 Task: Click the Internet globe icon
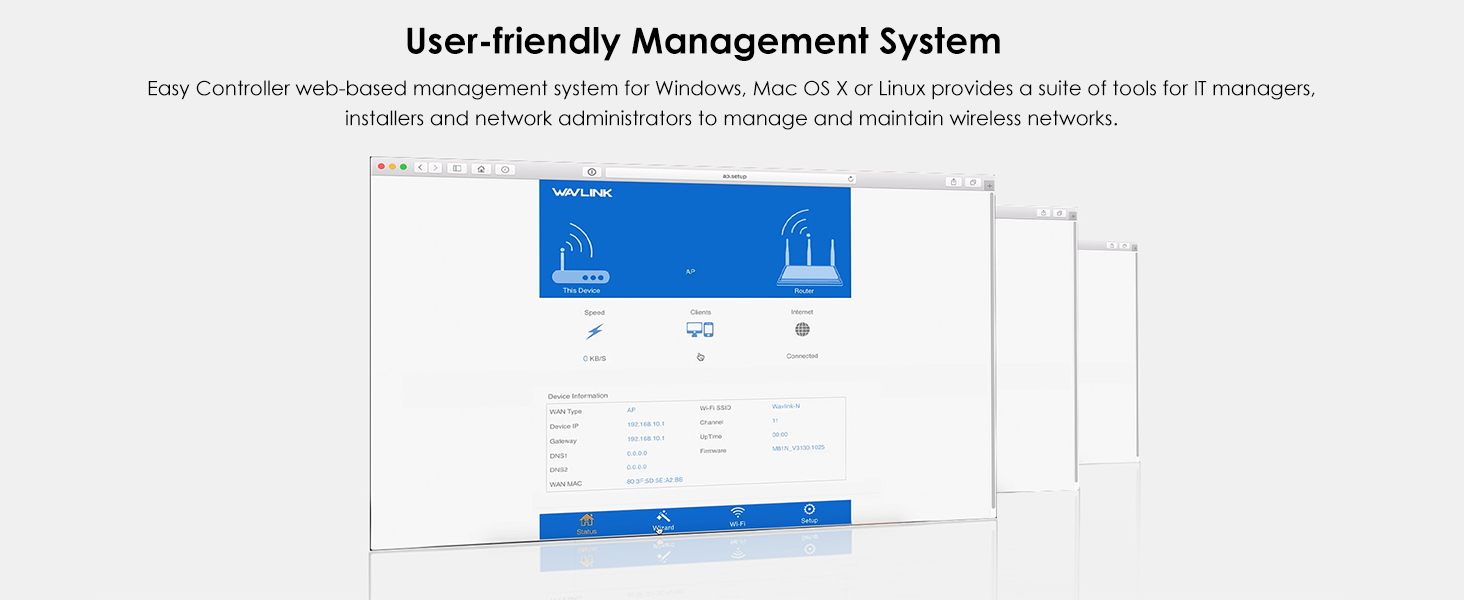pyautogui.click(x=802, y=329)
